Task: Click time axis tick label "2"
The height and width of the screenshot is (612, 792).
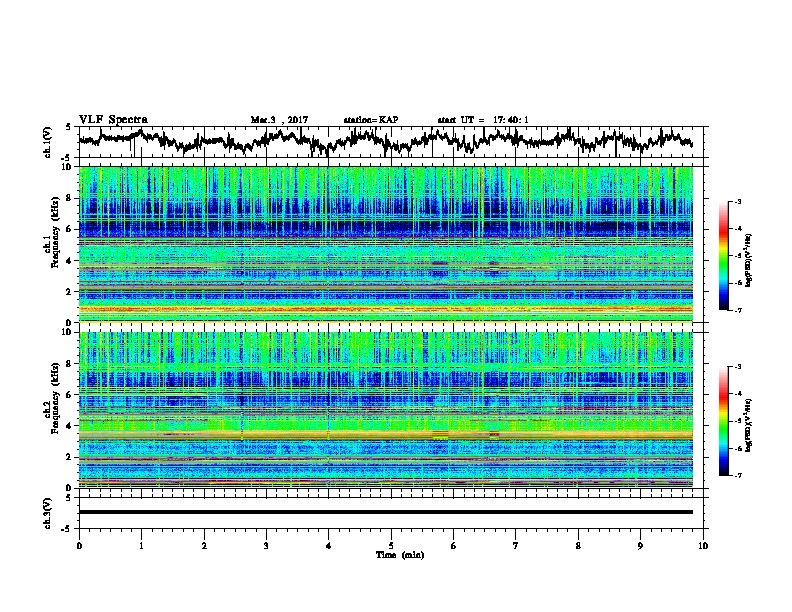Action: pos(204,546)
